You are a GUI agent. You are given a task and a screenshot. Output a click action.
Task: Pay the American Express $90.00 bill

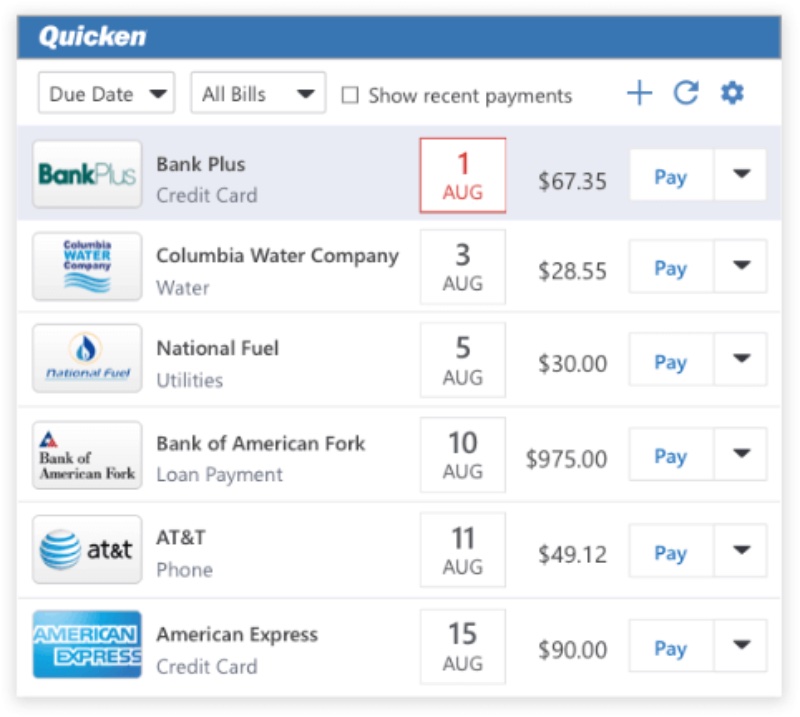pyautogui.click(x=670, y=647)
